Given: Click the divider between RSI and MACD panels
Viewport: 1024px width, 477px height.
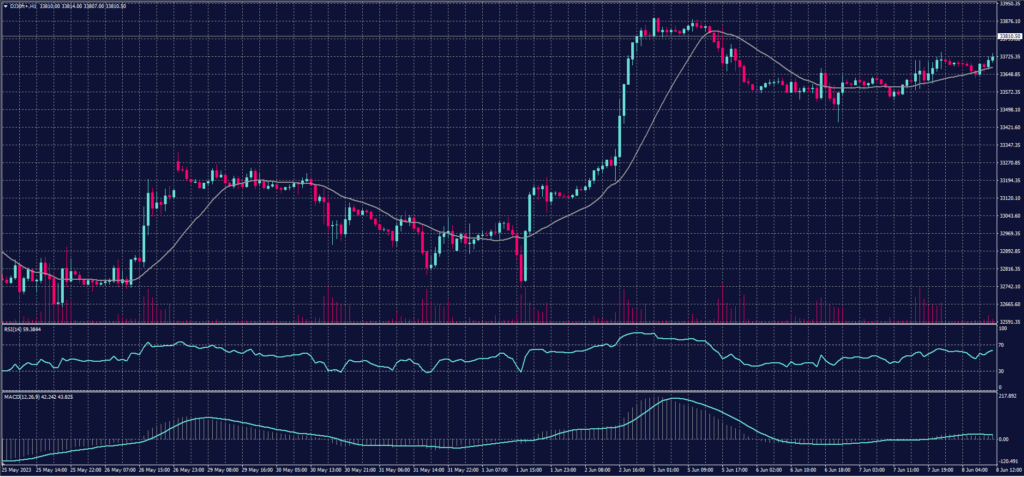Looking at the screenshot, I should click(500, 391).
